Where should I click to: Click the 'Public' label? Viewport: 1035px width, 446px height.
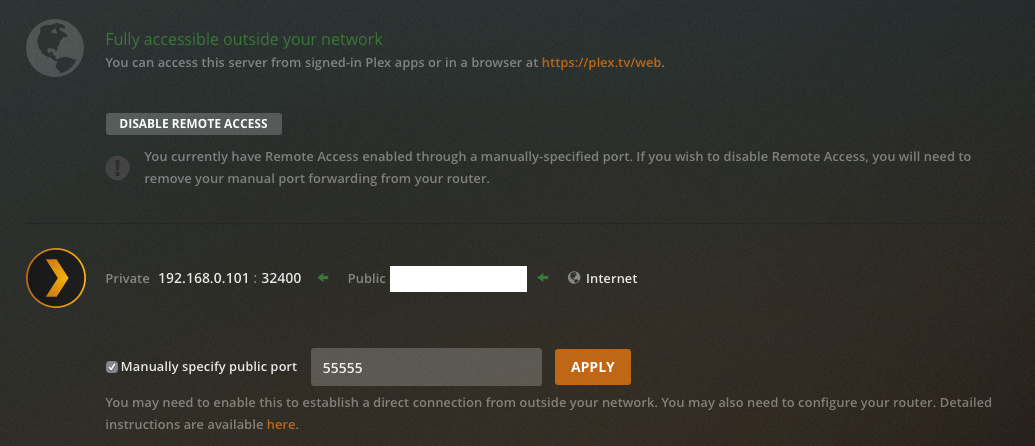366,278
